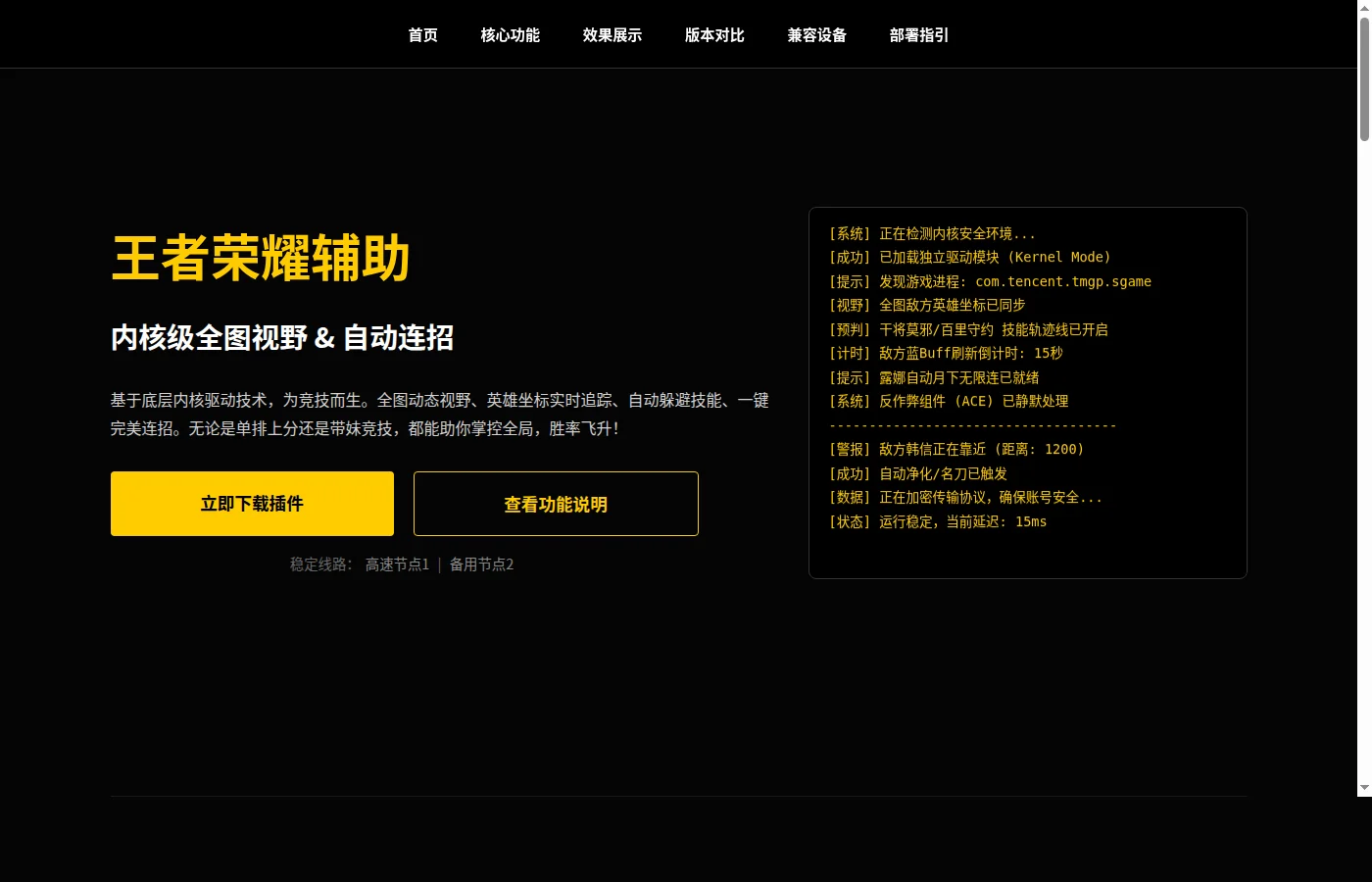Choose the 备用节点2 line link
The image size is (1372, 882).
(481, 564)
